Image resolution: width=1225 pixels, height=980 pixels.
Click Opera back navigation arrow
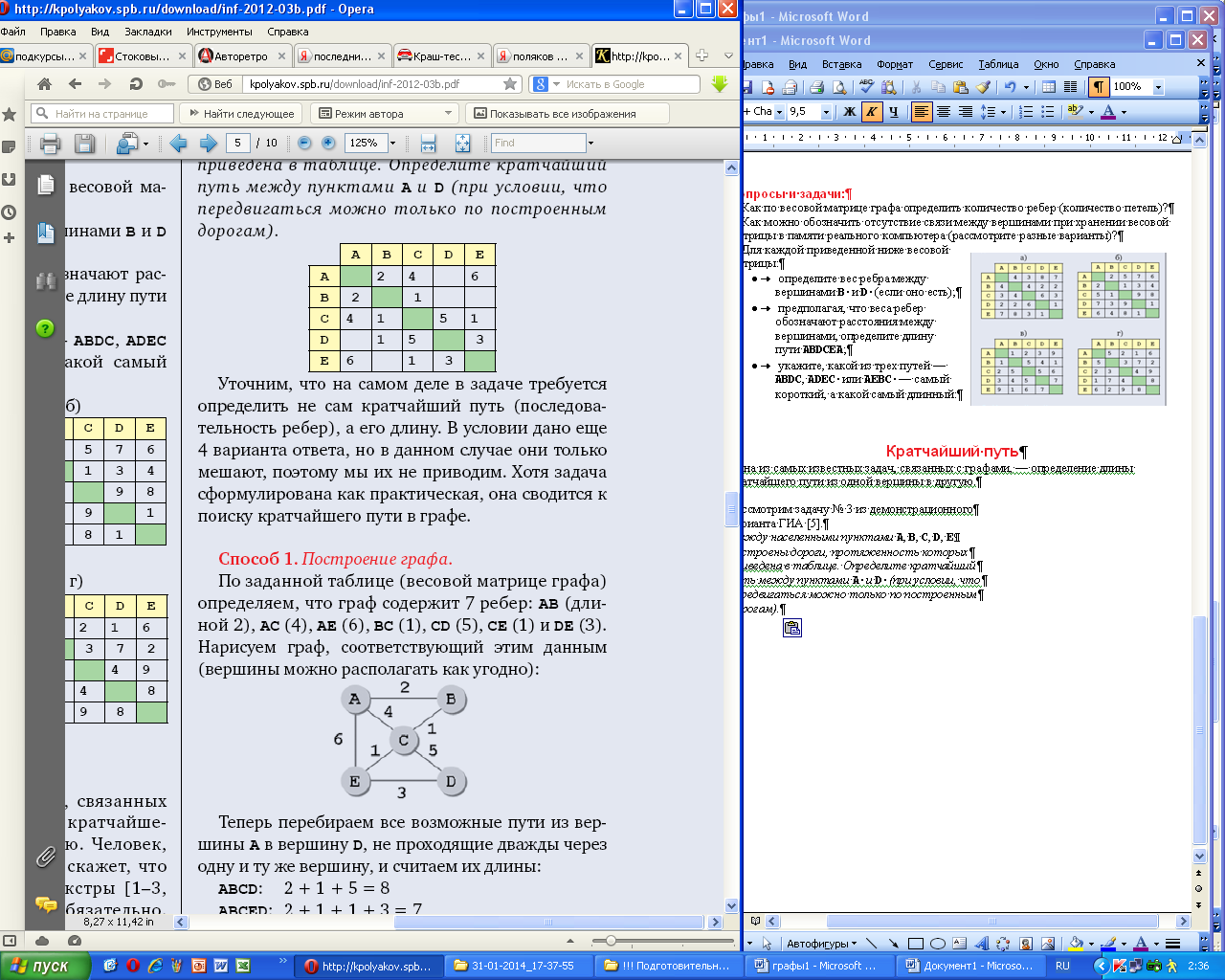[x=76, y=84]
